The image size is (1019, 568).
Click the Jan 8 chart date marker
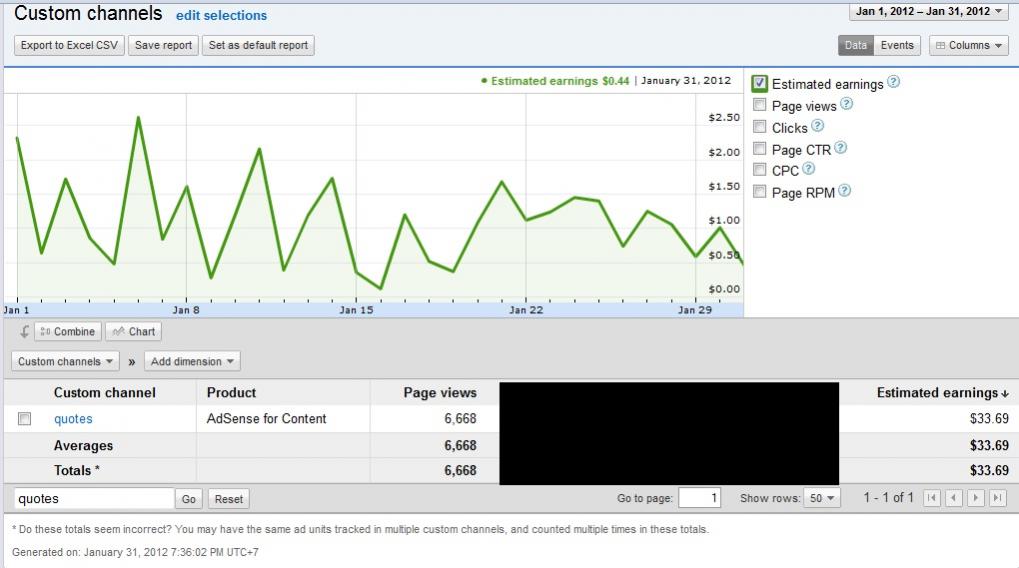(186, 310)
